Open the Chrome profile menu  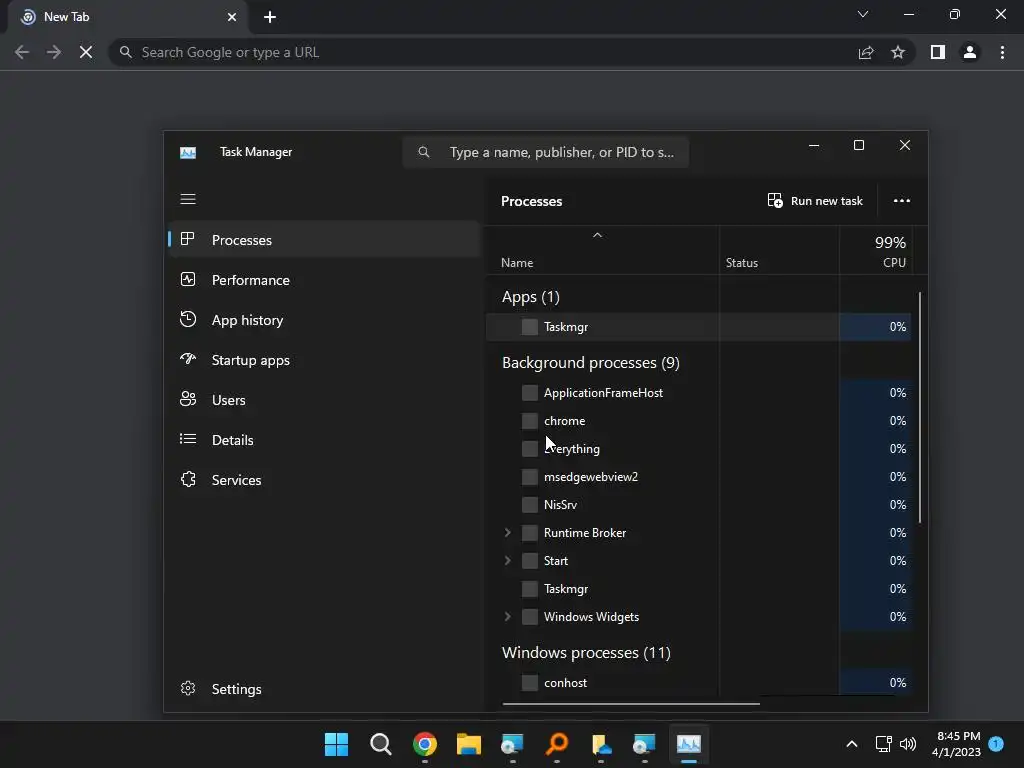tap(970, 52)
